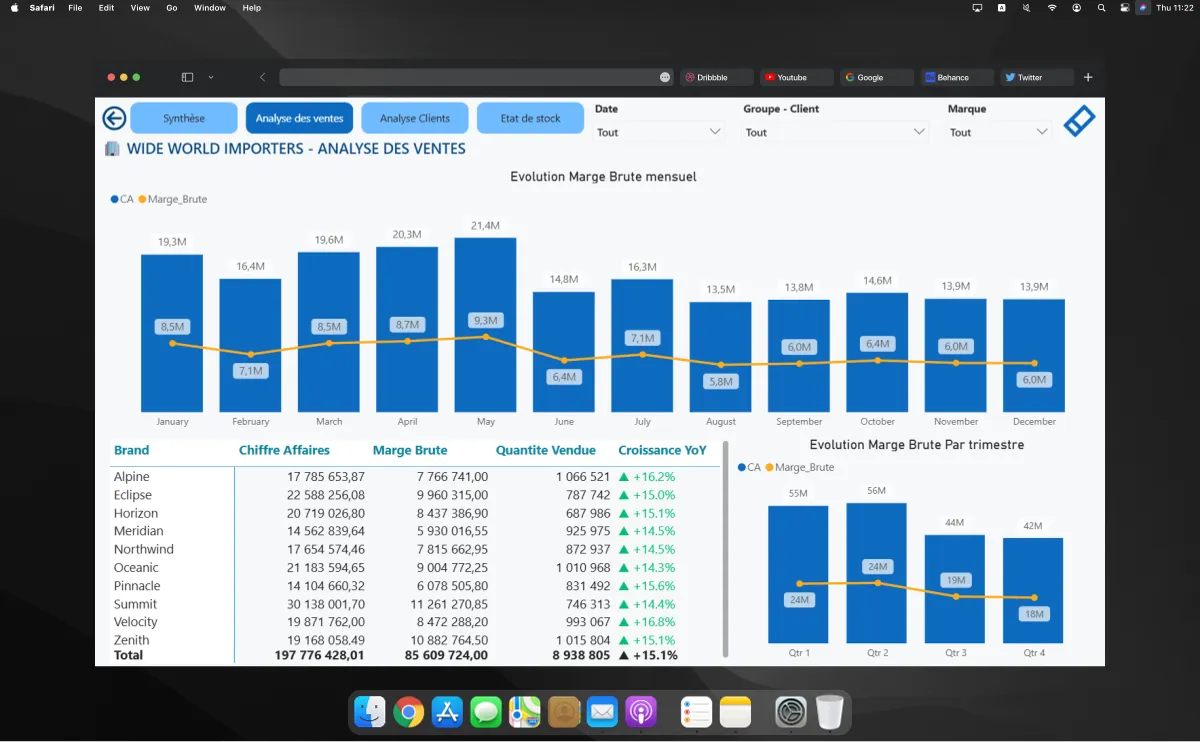The height and width of the screenshot is (742, 1200).
Task: Expand the Groupe - Client dropdown
Action: click(x=836, y=131)
